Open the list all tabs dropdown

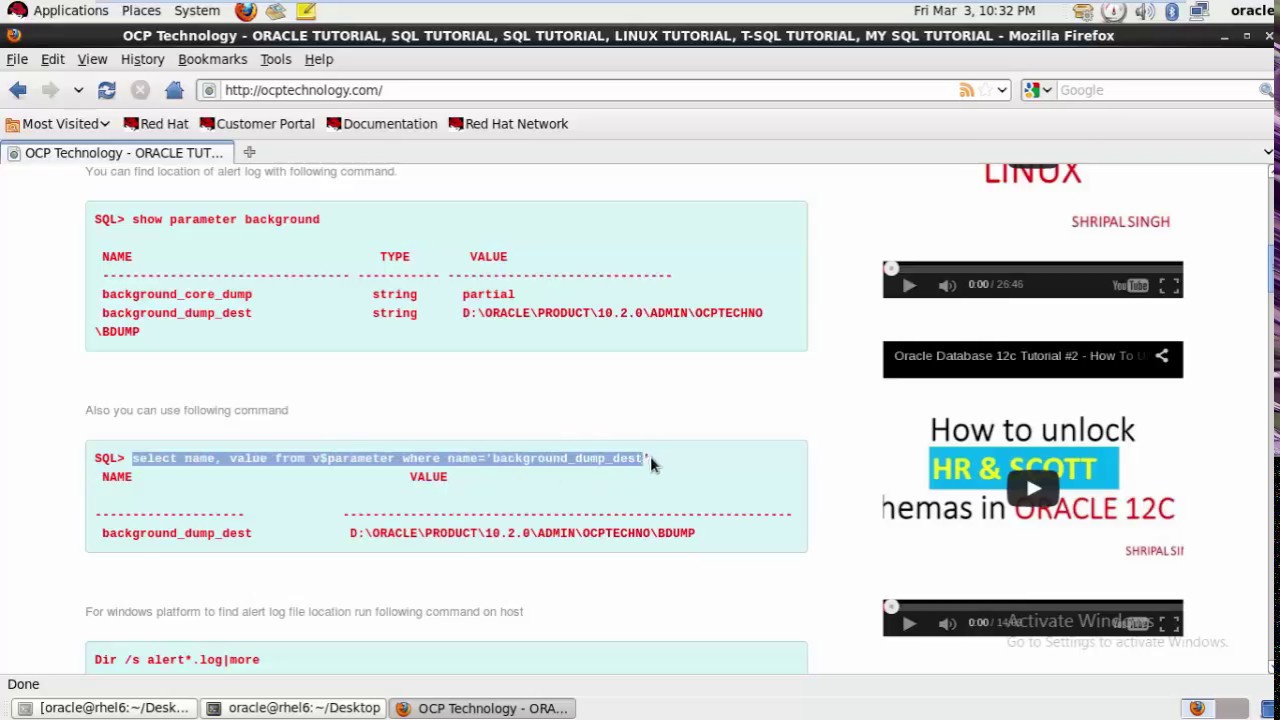[x=1268, y=152]
